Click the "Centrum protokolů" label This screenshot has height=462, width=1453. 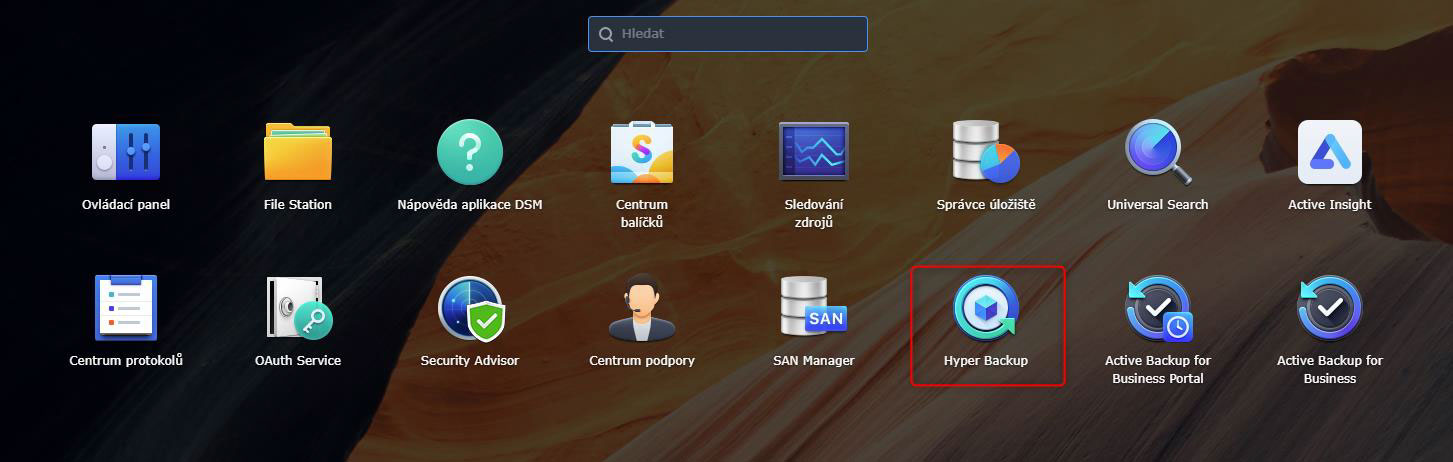[126, 360]
